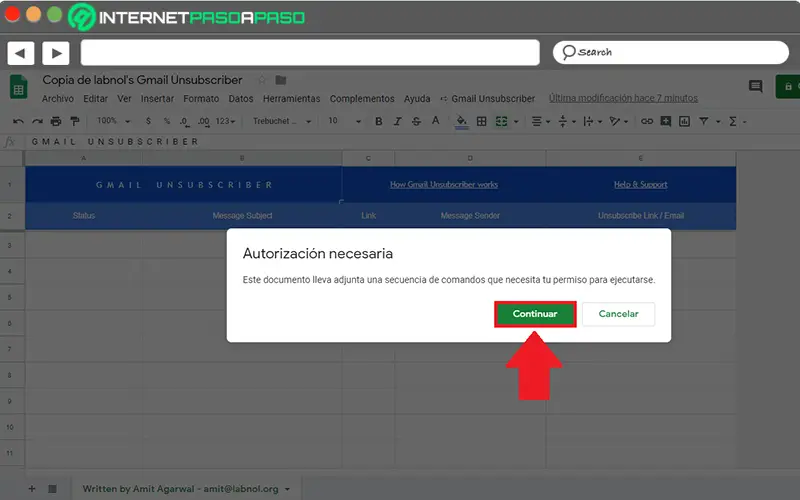Increase decimal places

[204, 121]
